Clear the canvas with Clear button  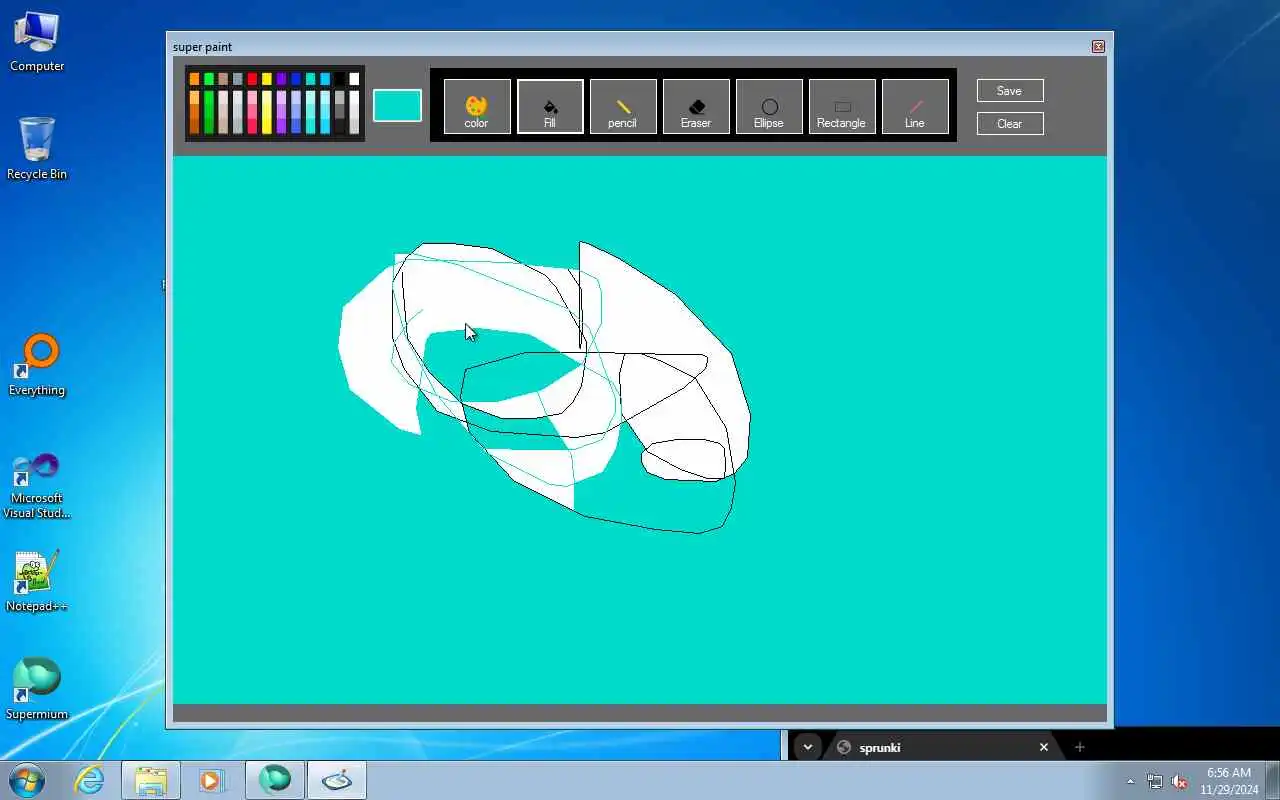(x=1010, y=124)
